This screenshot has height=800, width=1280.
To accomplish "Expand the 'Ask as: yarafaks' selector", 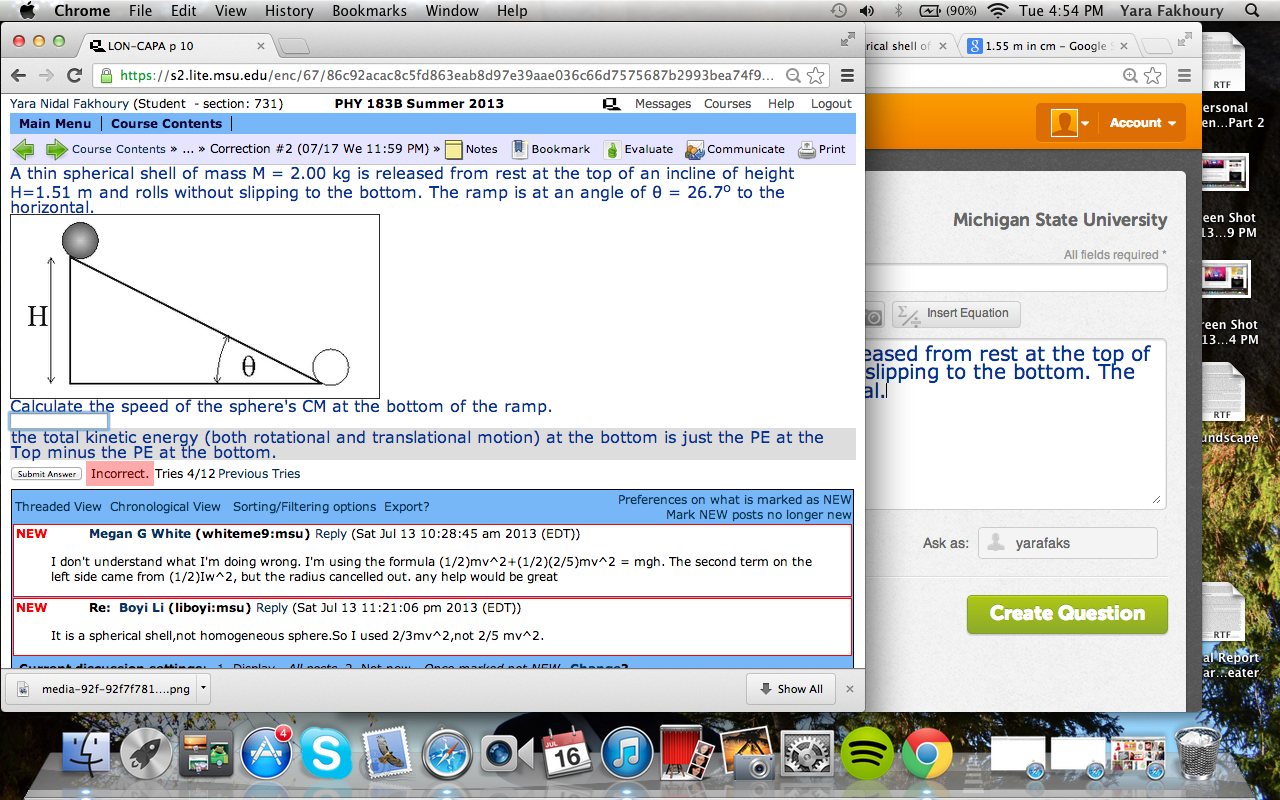I will (x=1068, y=542).
